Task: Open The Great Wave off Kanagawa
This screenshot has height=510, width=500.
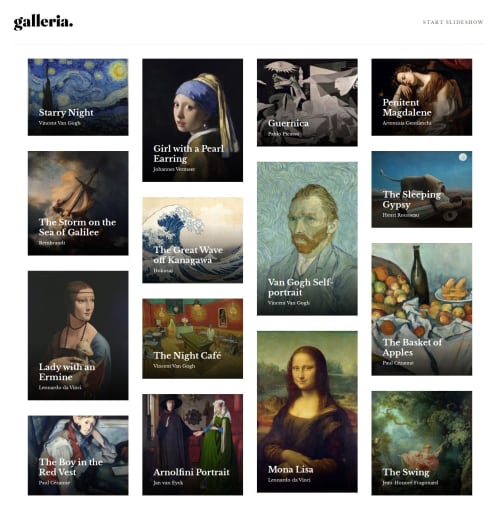Action: pyautogui.click(x=193, y=240)
